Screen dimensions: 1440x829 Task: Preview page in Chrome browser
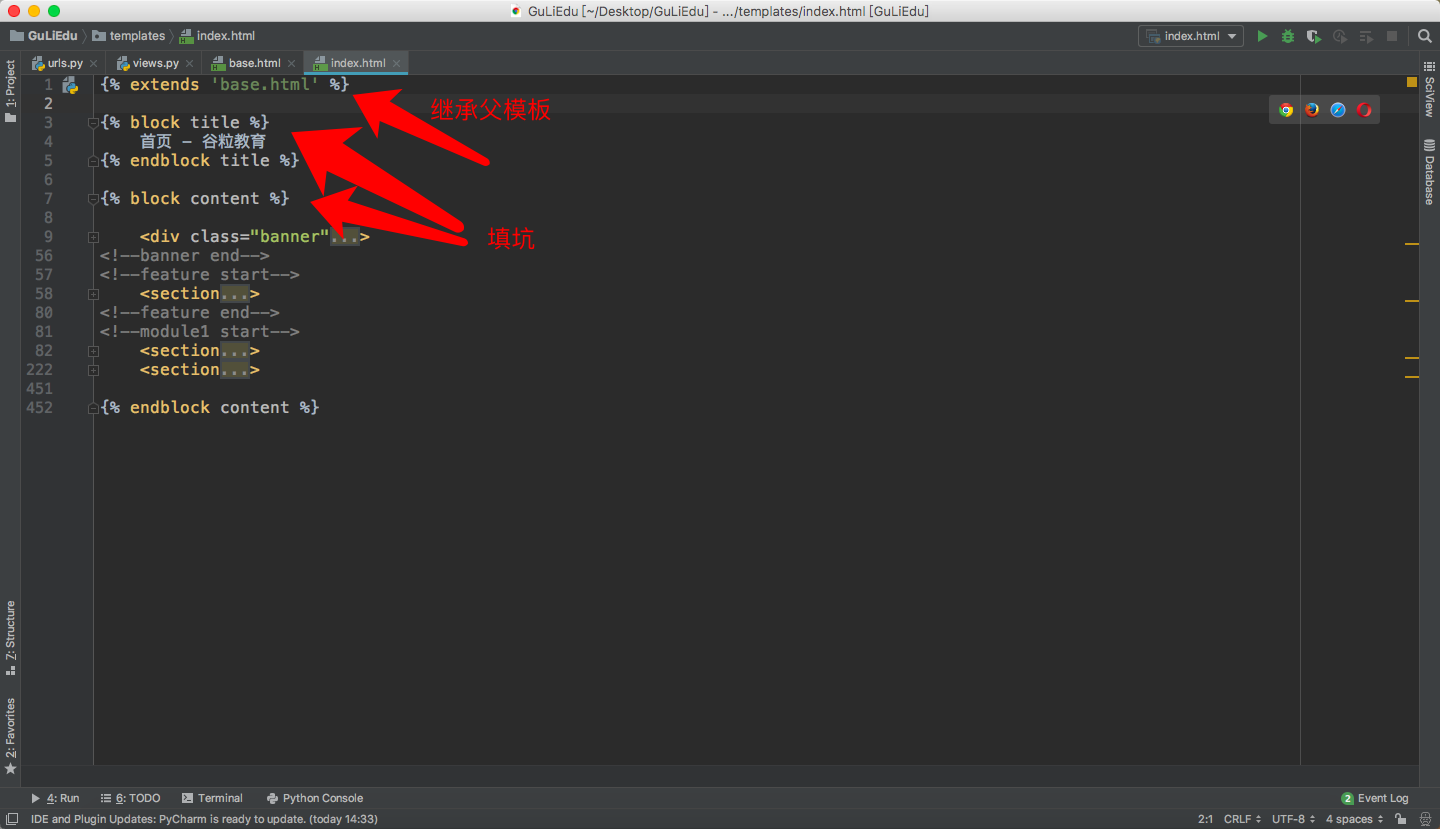tap(1286, 110)
